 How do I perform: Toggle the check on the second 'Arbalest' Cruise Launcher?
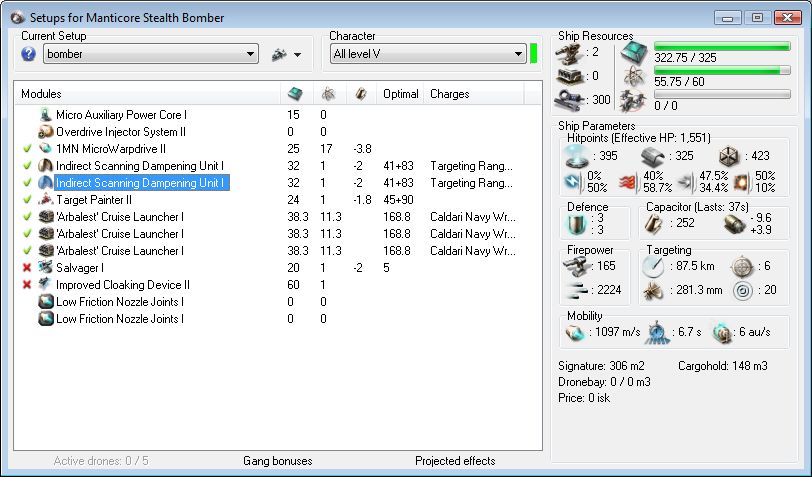point(27,234)
